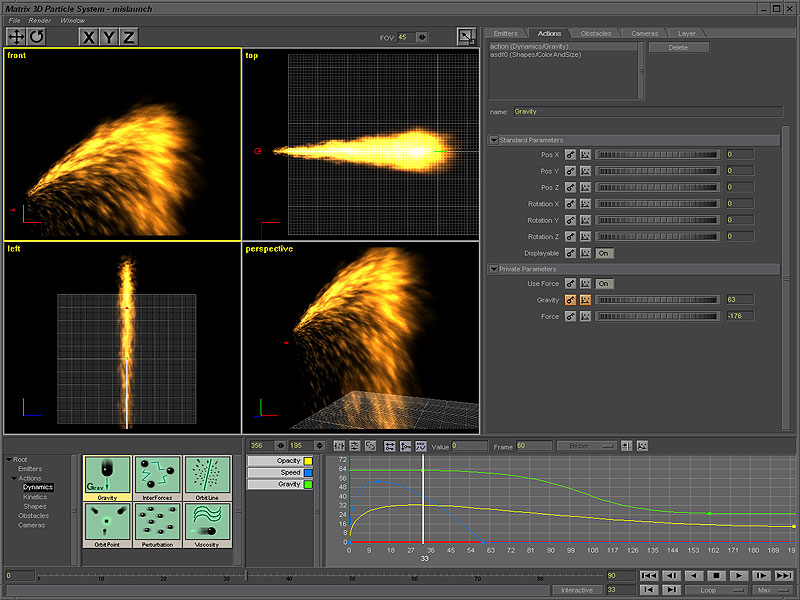
Task: Toggle the Displayable On button
Action: (x=603, y=253)
